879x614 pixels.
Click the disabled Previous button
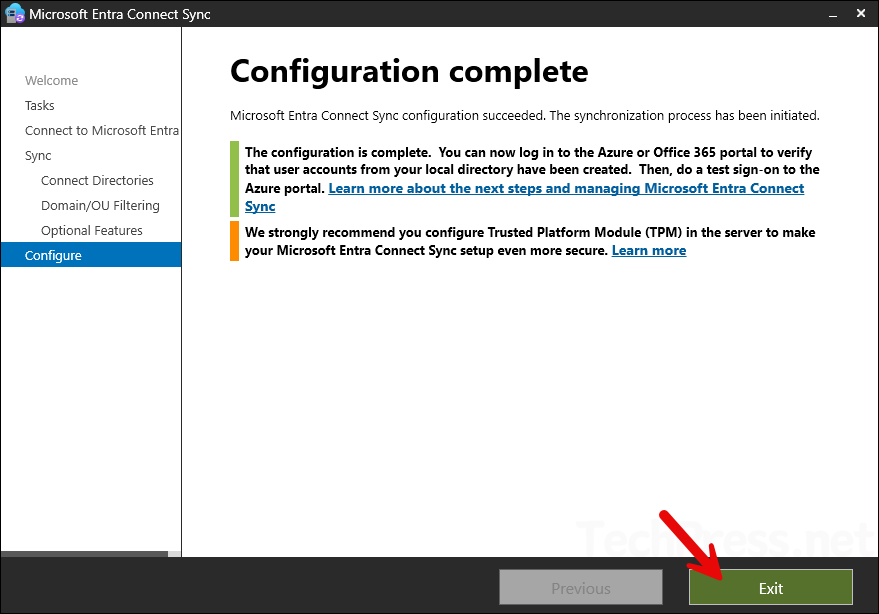(x=581, y=587)
